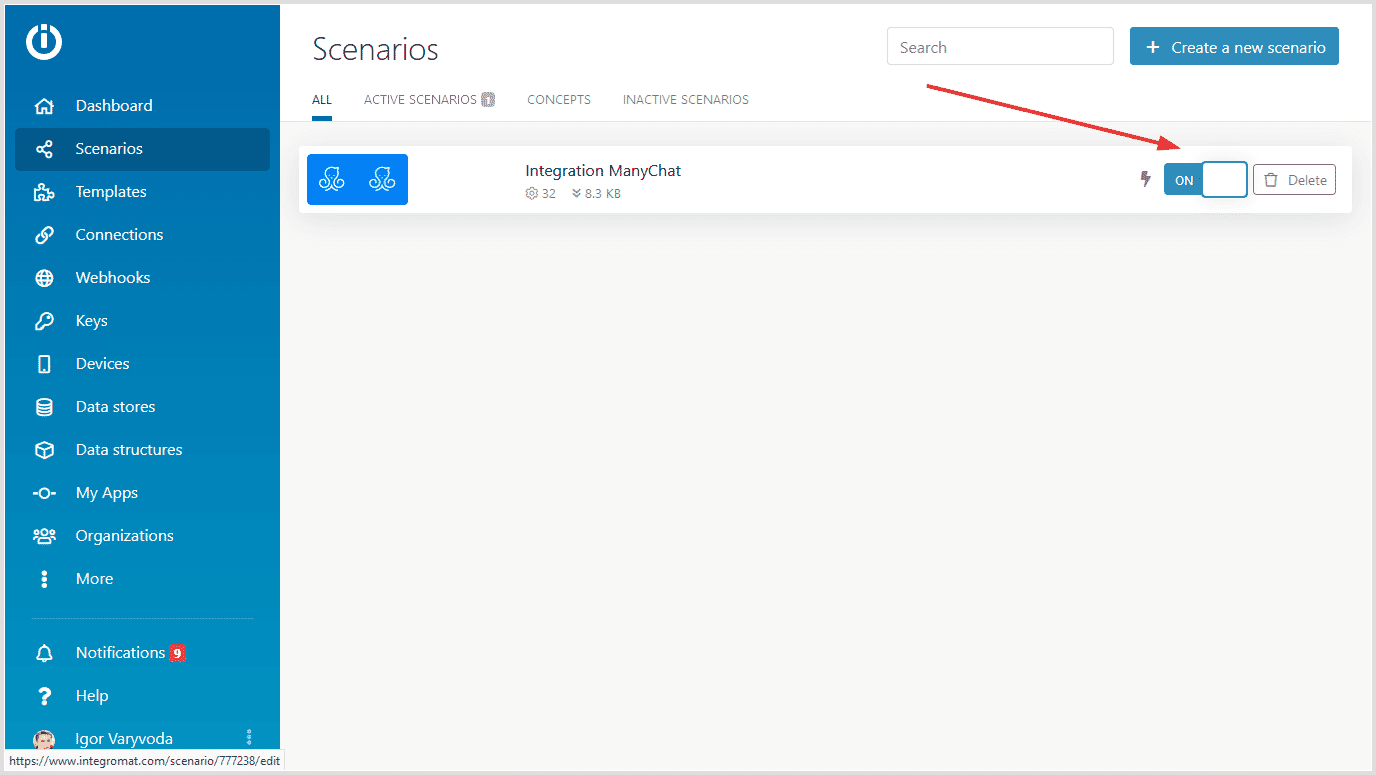Click the ManyChat module icons thumbnail
The image size is (1376, 775).
357,179
